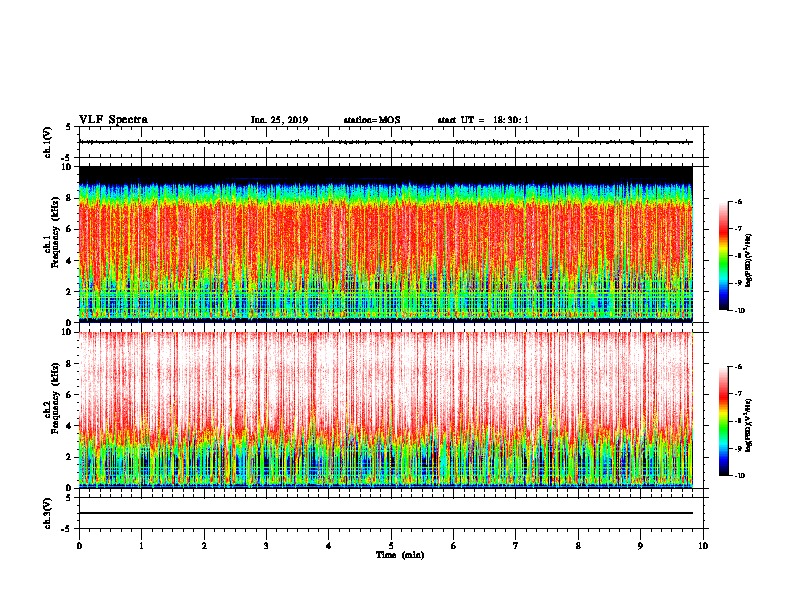
Task: Click the ch.2 colorbar log(PSD) label
Action: (x=749, y=426)
